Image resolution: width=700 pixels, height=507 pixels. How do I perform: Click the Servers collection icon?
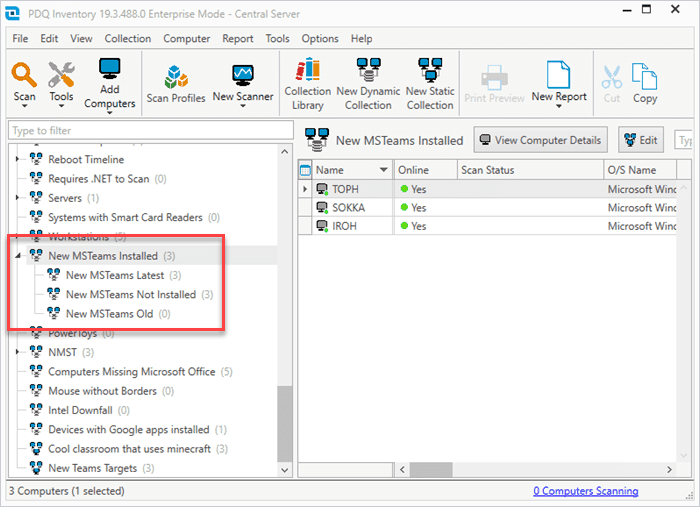36,197
